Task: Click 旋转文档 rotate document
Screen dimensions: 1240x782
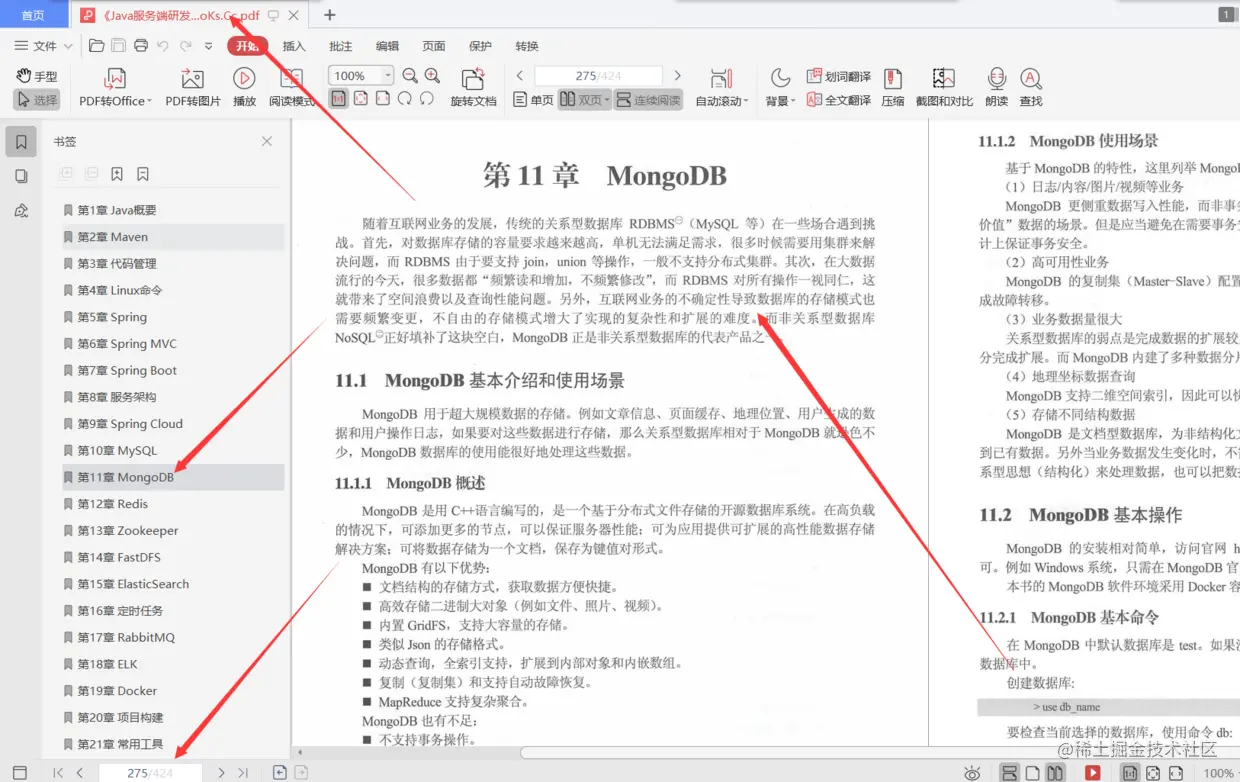Action: pyautogui.click(x=473, y=88)
